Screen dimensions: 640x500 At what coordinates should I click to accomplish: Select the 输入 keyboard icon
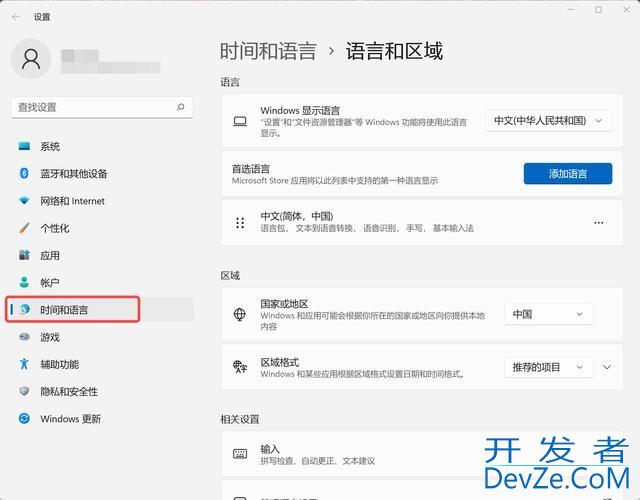pos(240,454)
